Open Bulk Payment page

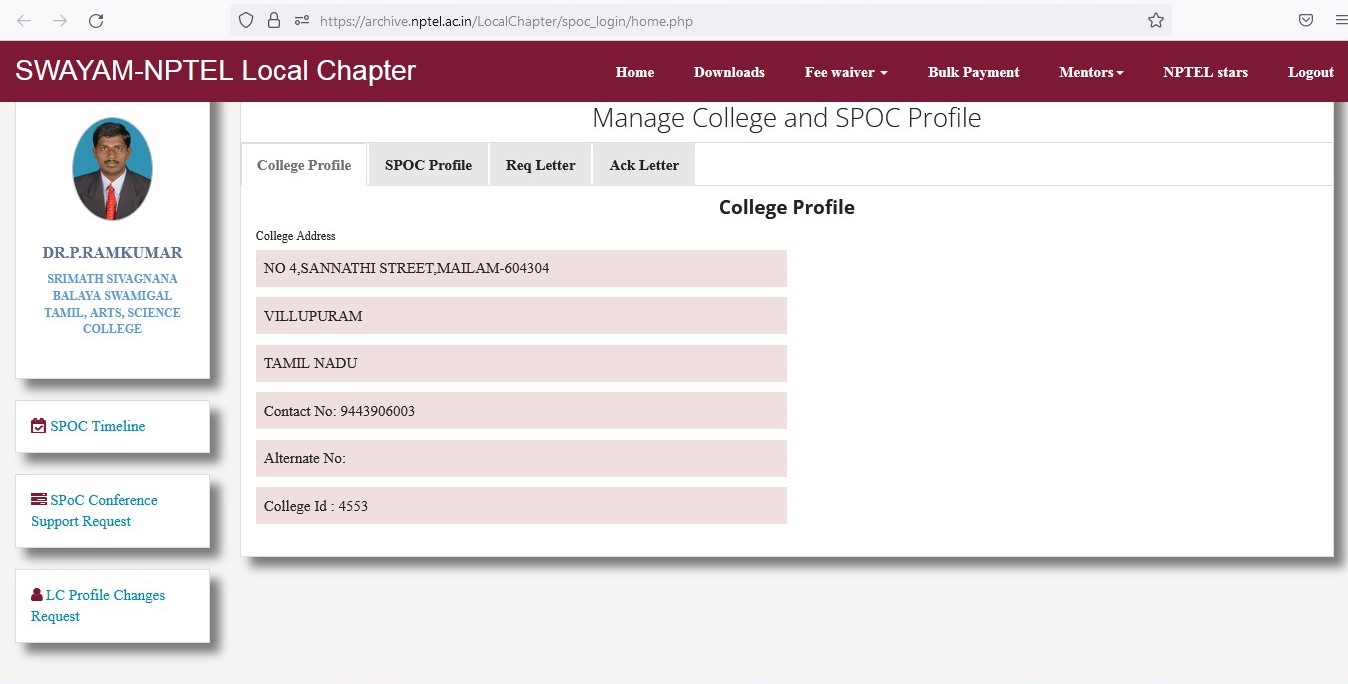coord(974,72)
